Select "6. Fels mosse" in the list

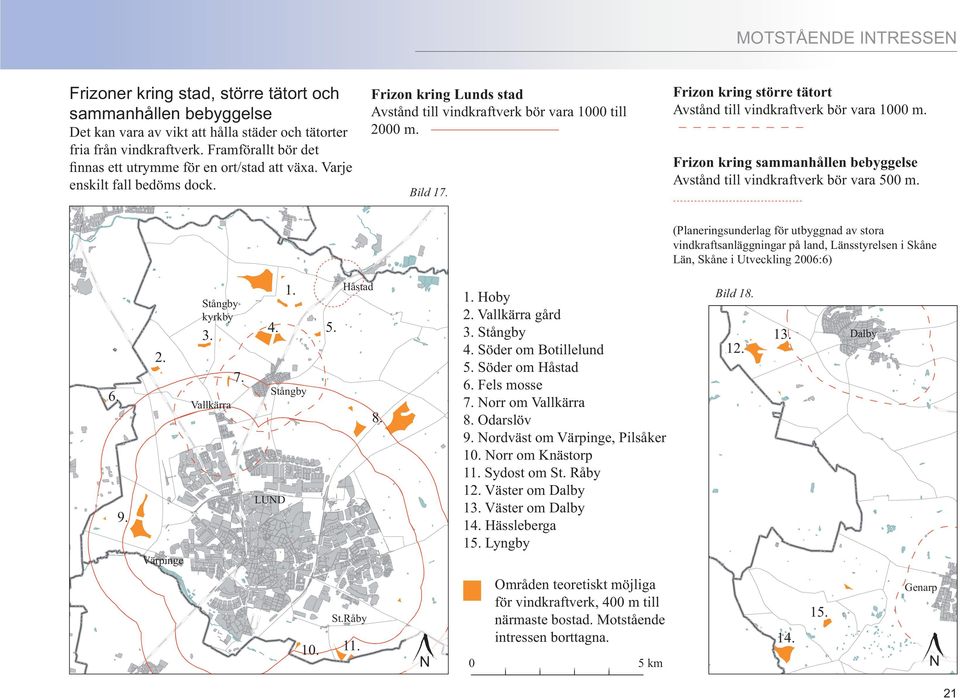click(x=503, y=385)
